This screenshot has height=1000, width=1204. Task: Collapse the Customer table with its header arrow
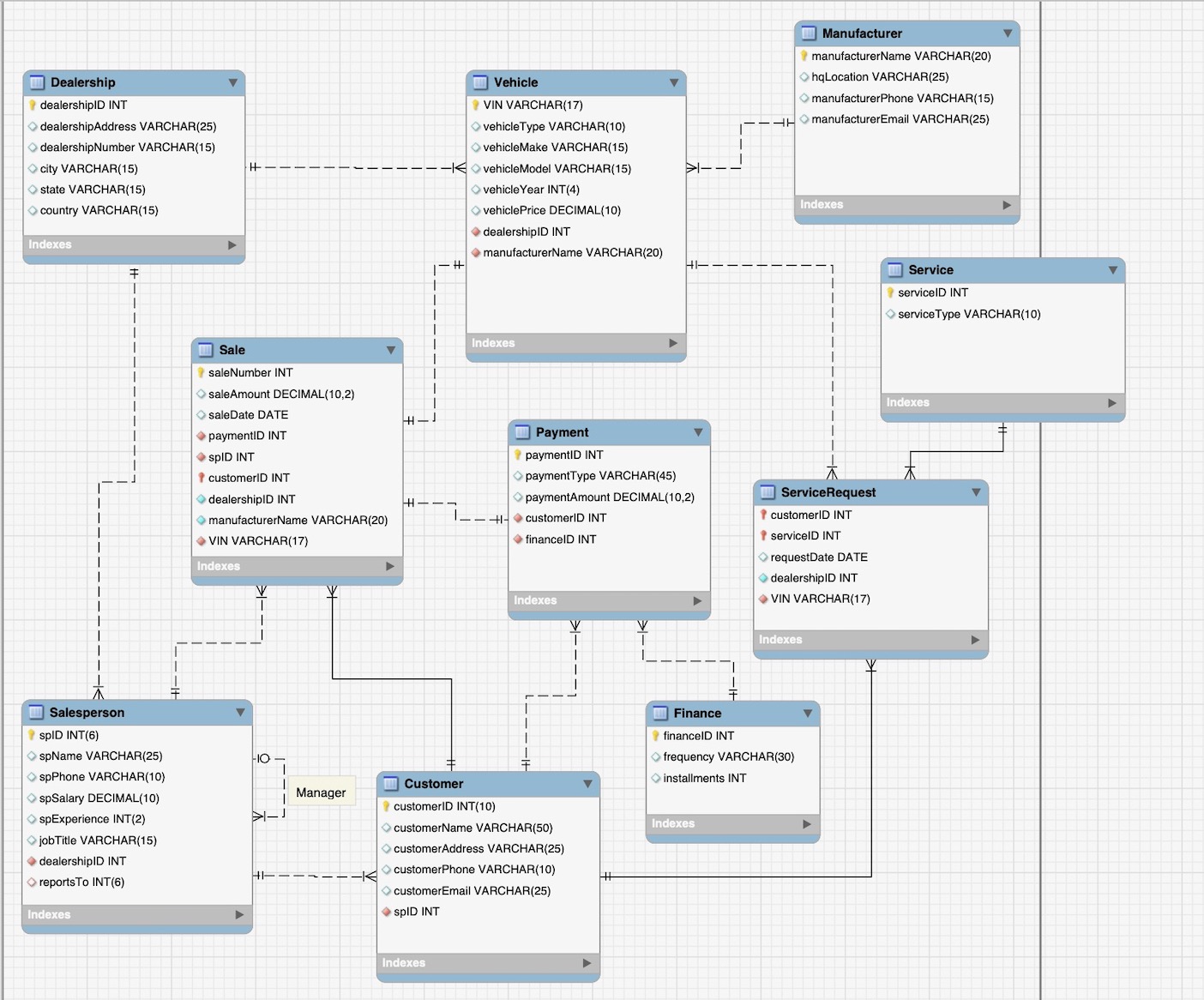click(x=587, y=784)
